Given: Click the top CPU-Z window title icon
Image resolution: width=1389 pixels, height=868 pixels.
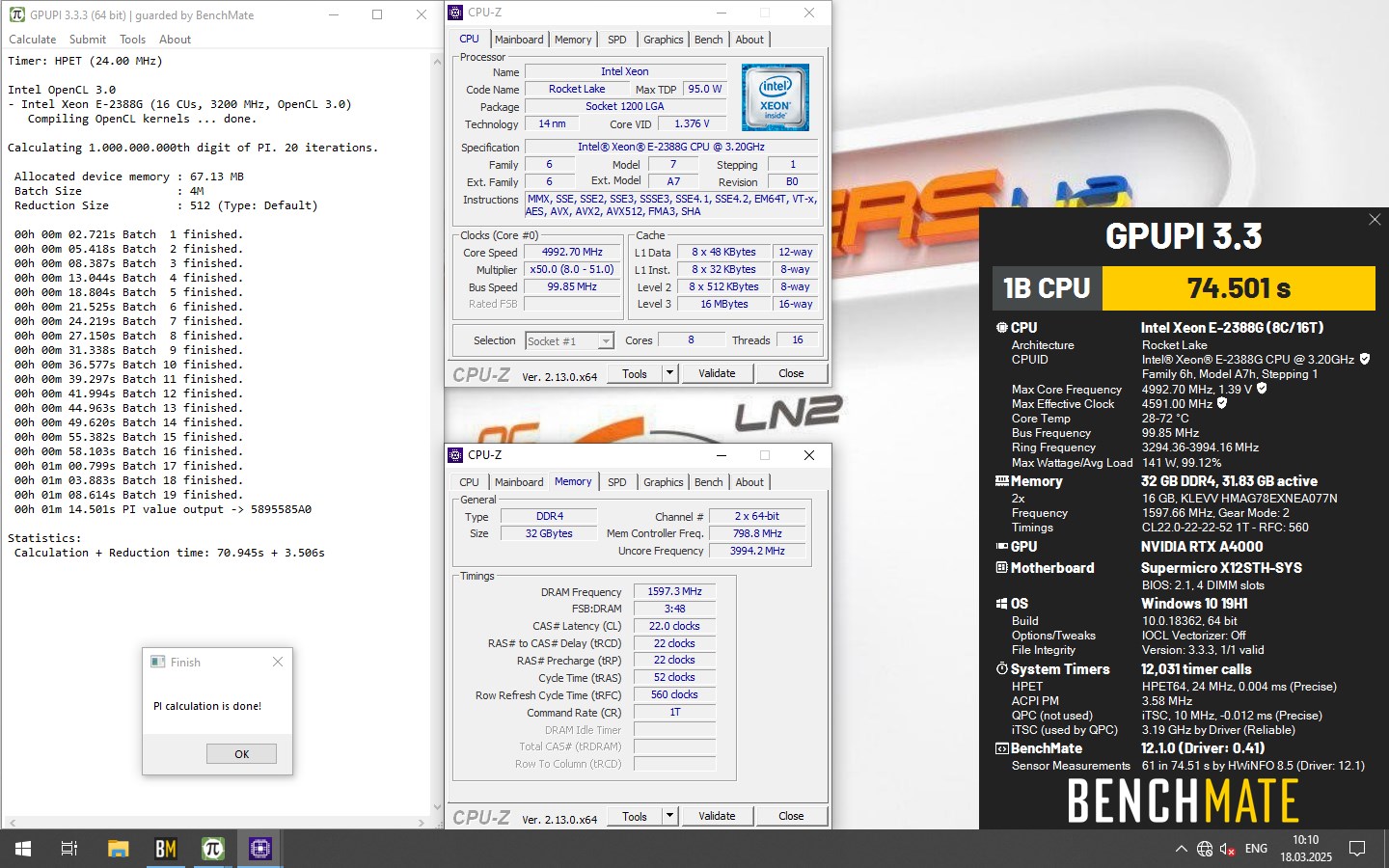Looking at the screenshot, I should (x=456, y=13).
